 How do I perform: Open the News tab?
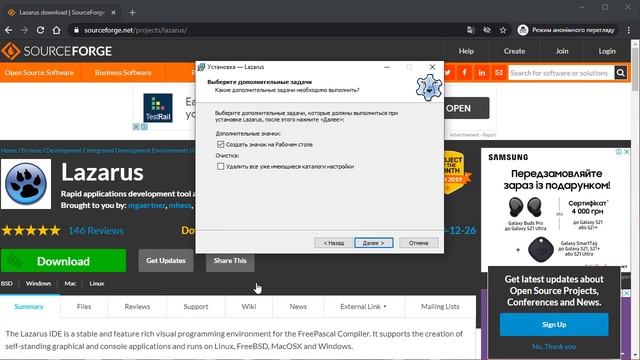click(x=298, y=307)
